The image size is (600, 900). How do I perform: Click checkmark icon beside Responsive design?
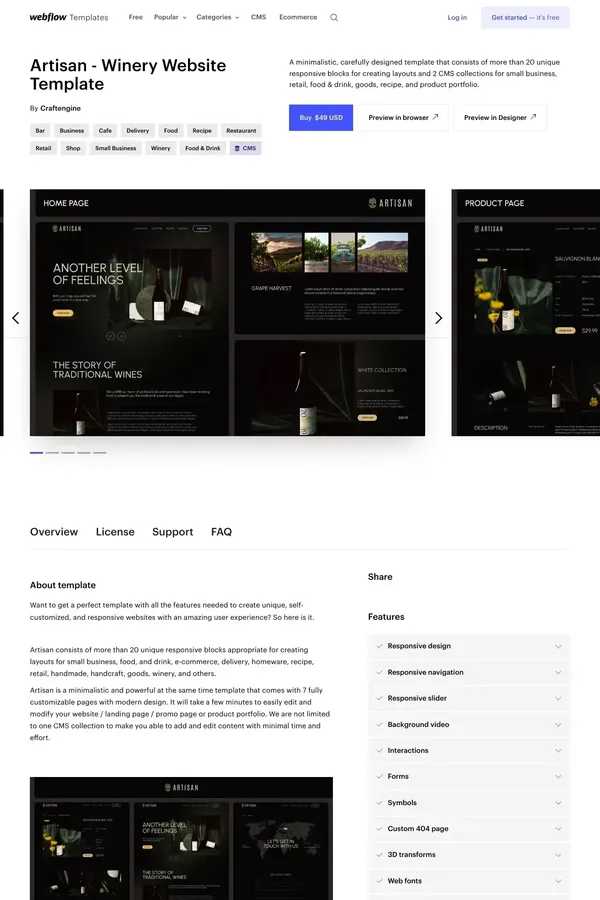[x=379, y=646]
